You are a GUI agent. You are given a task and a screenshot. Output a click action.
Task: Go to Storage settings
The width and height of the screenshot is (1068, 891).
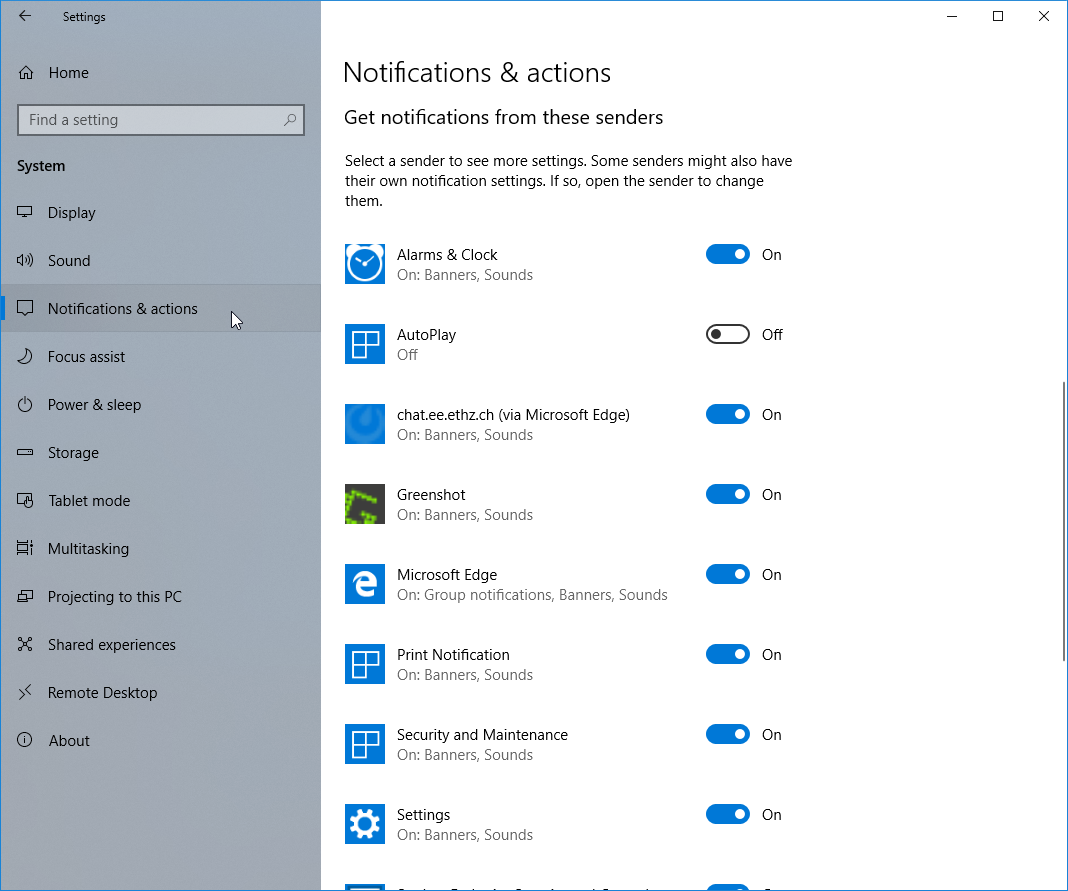[161, 452]
